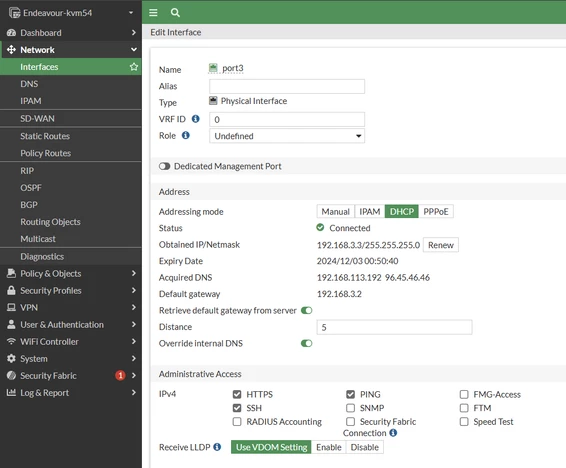Click the info icon beside Security Fabric Connection

pos(393,433)
